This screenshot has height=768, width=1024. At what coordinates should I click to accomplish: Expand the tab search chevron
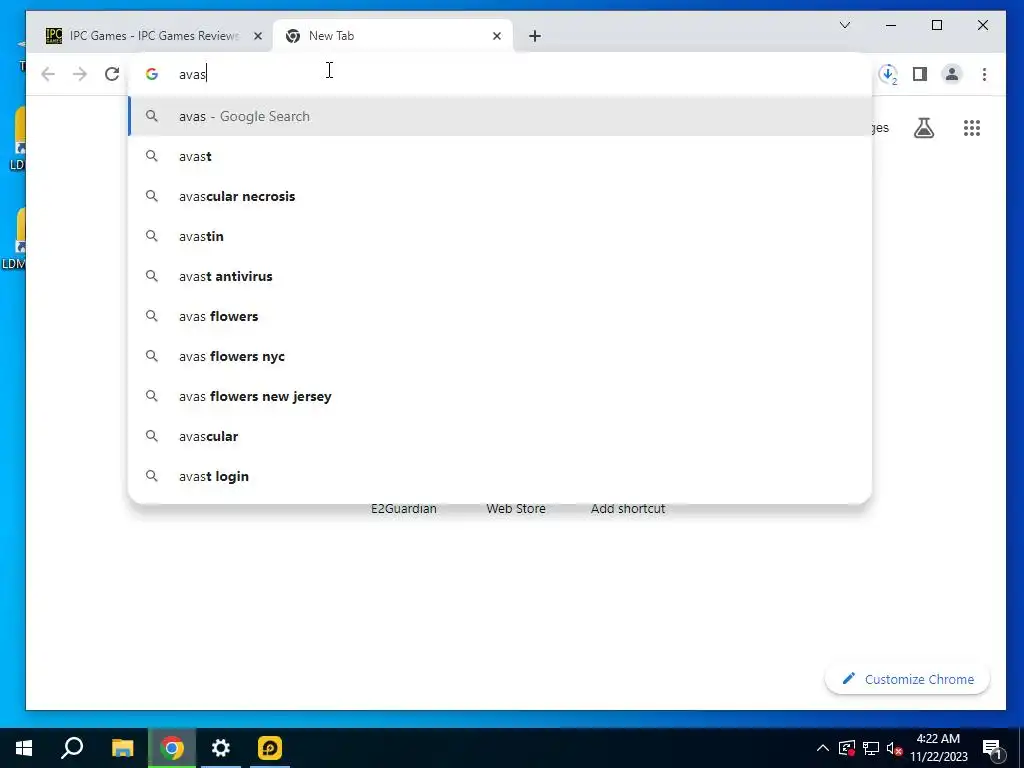844,25
